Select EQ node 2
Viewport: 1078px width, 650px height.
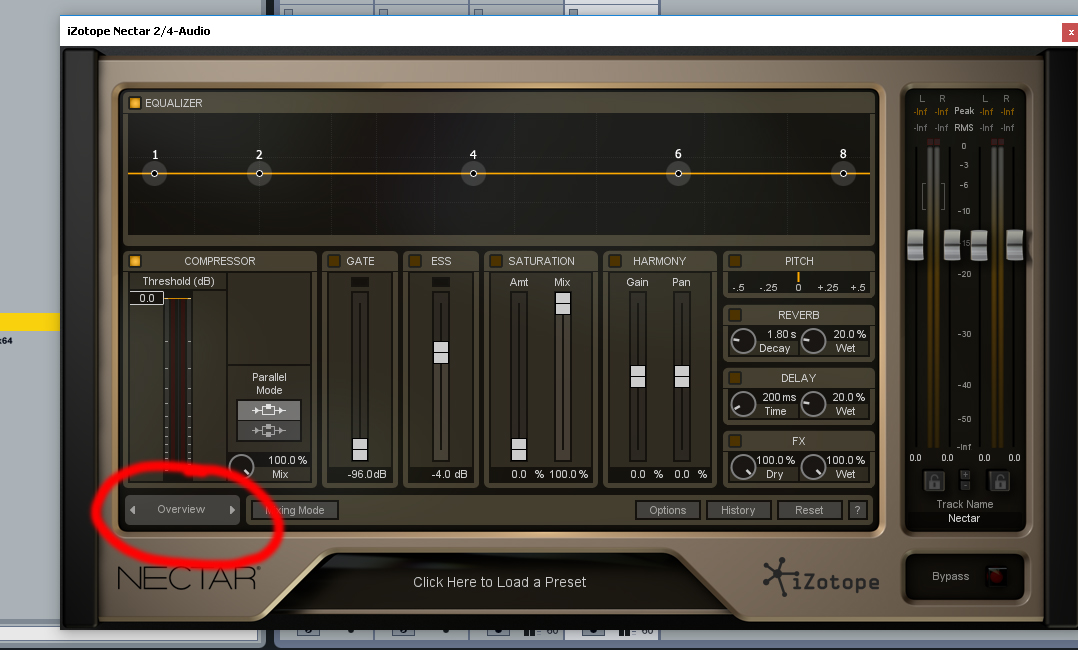(x=259, y=173)
